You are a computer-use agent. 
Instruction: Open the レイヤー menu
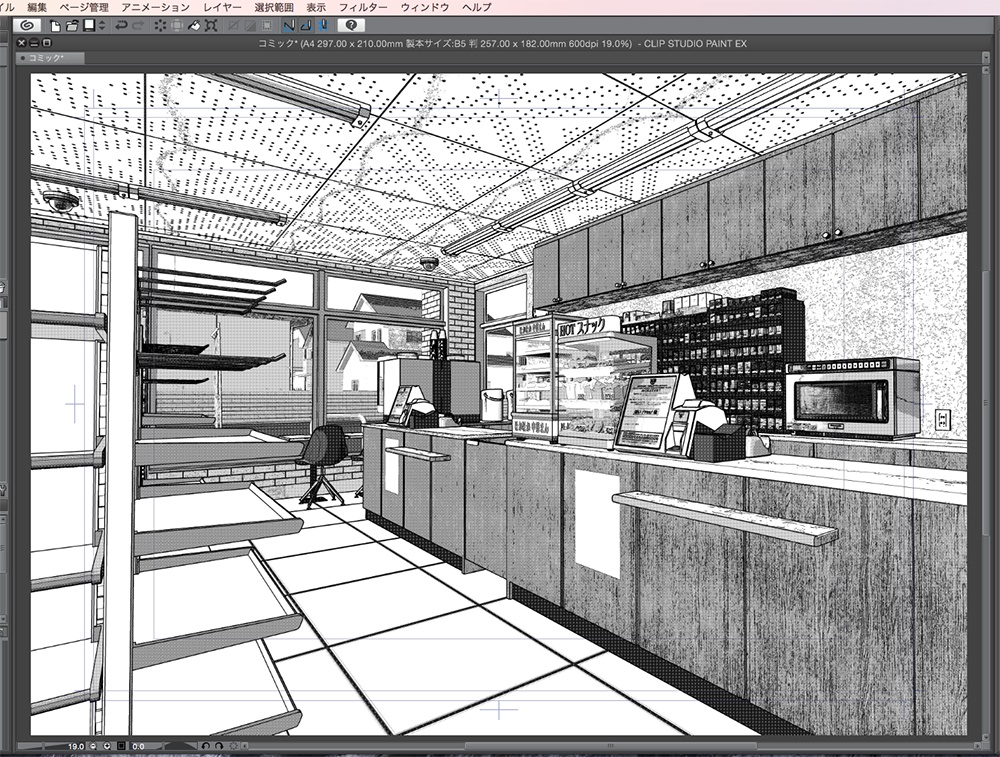222,7
